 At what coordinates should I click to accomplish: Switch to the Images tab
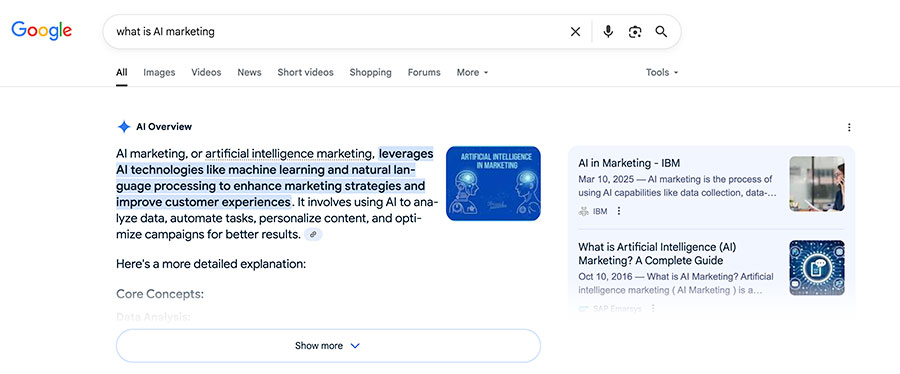tap(159, 72)
